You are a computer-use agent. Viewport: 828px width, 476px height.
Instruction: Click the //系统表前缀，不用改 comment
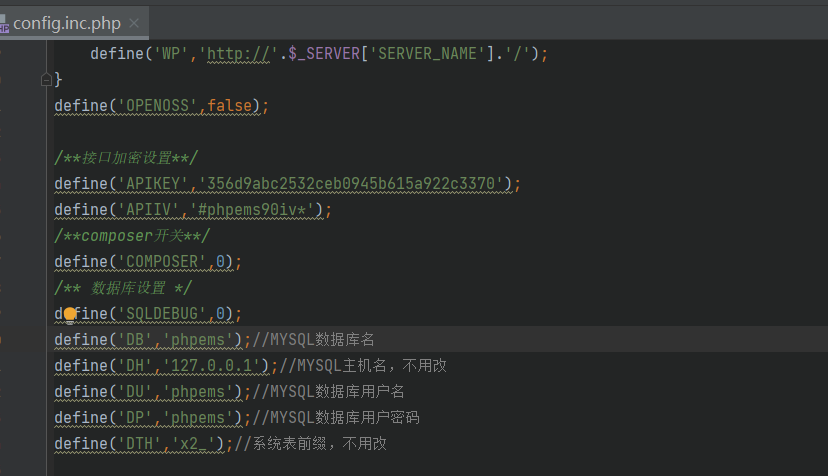pos(310,443)
